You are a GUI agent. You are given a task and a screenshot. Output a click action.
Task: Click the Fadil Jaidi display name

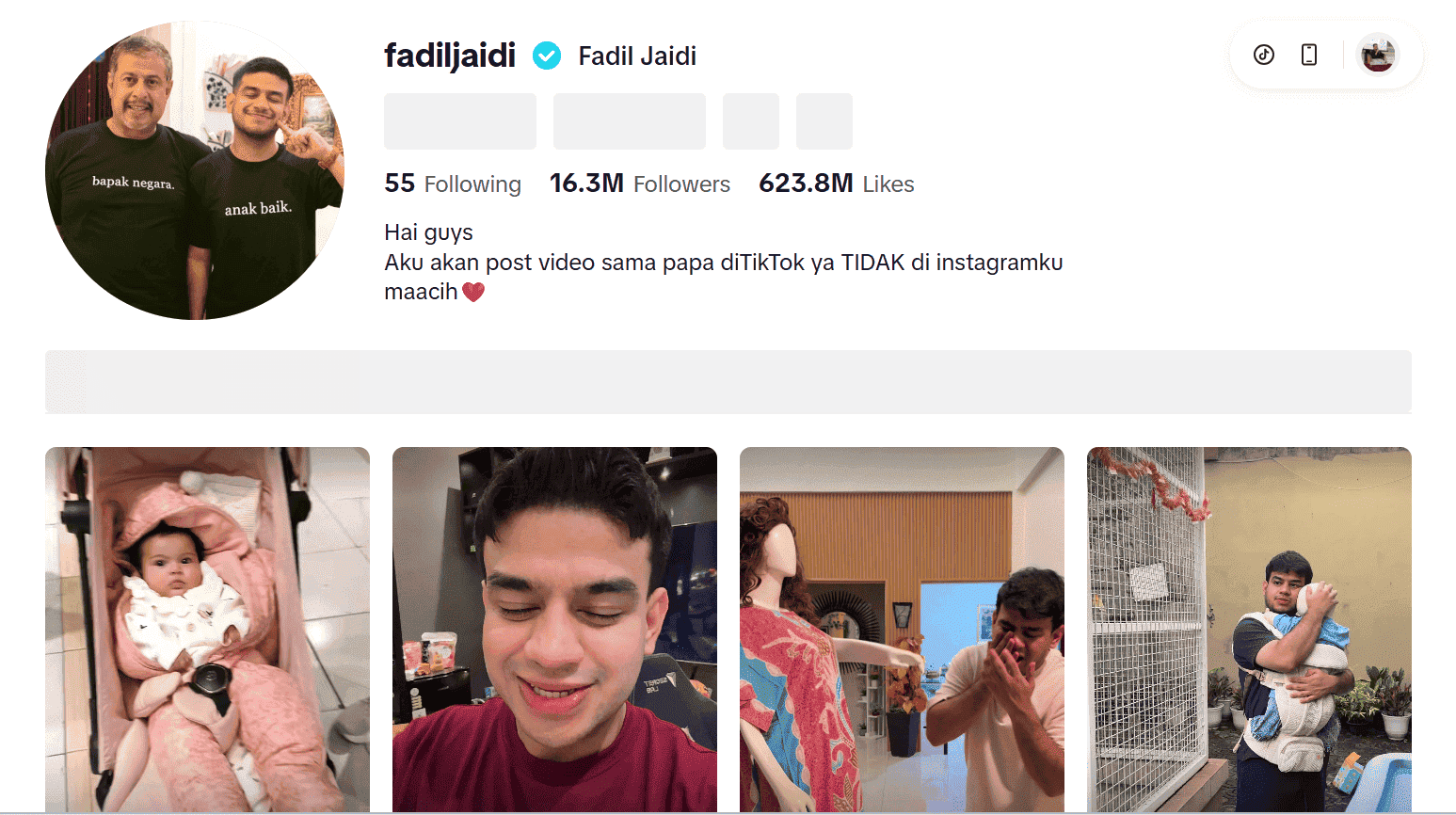637,56
